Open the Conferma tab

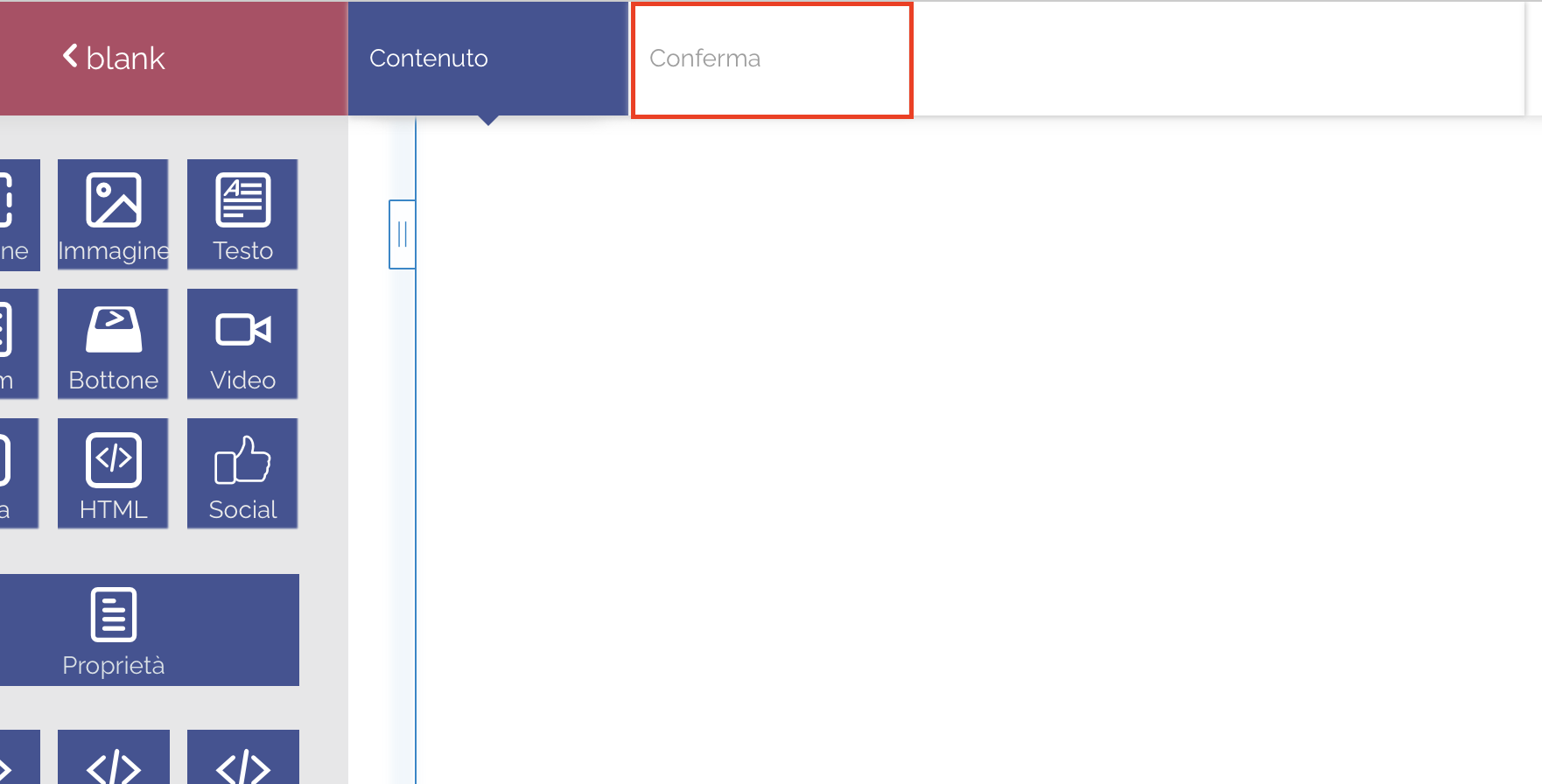tap(772, 59)
